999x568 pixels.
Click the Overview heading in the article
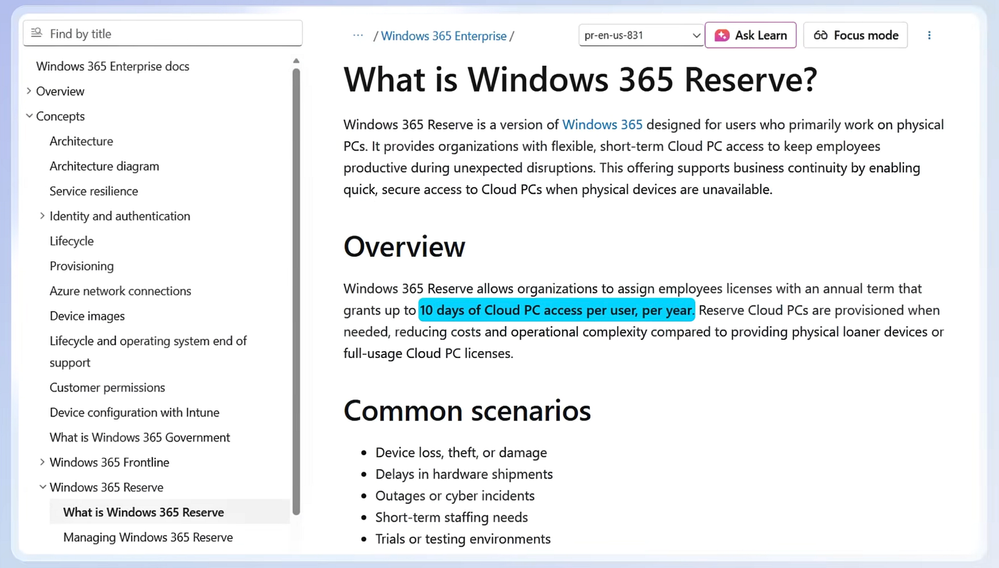(405, 247)
